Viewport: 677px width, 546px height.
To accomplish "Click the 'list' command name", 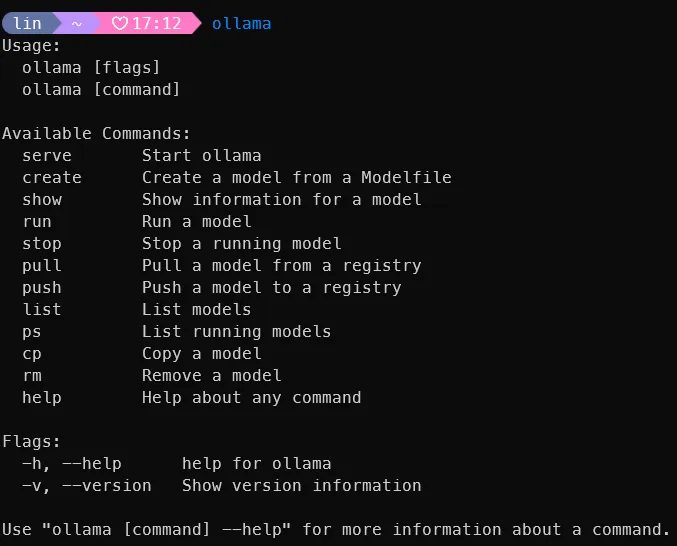I will [x=42, y=309].
